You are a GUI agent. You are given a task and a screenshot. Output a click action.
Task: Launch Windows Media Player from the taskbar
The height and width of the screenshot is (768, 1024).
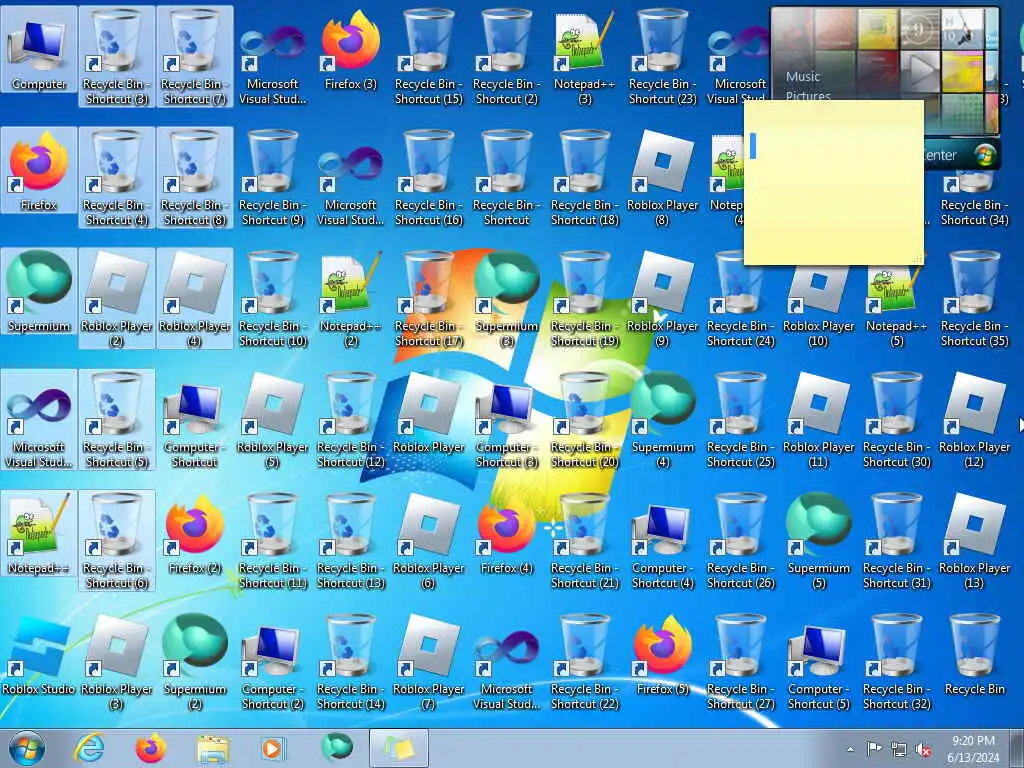click(272, 748)
